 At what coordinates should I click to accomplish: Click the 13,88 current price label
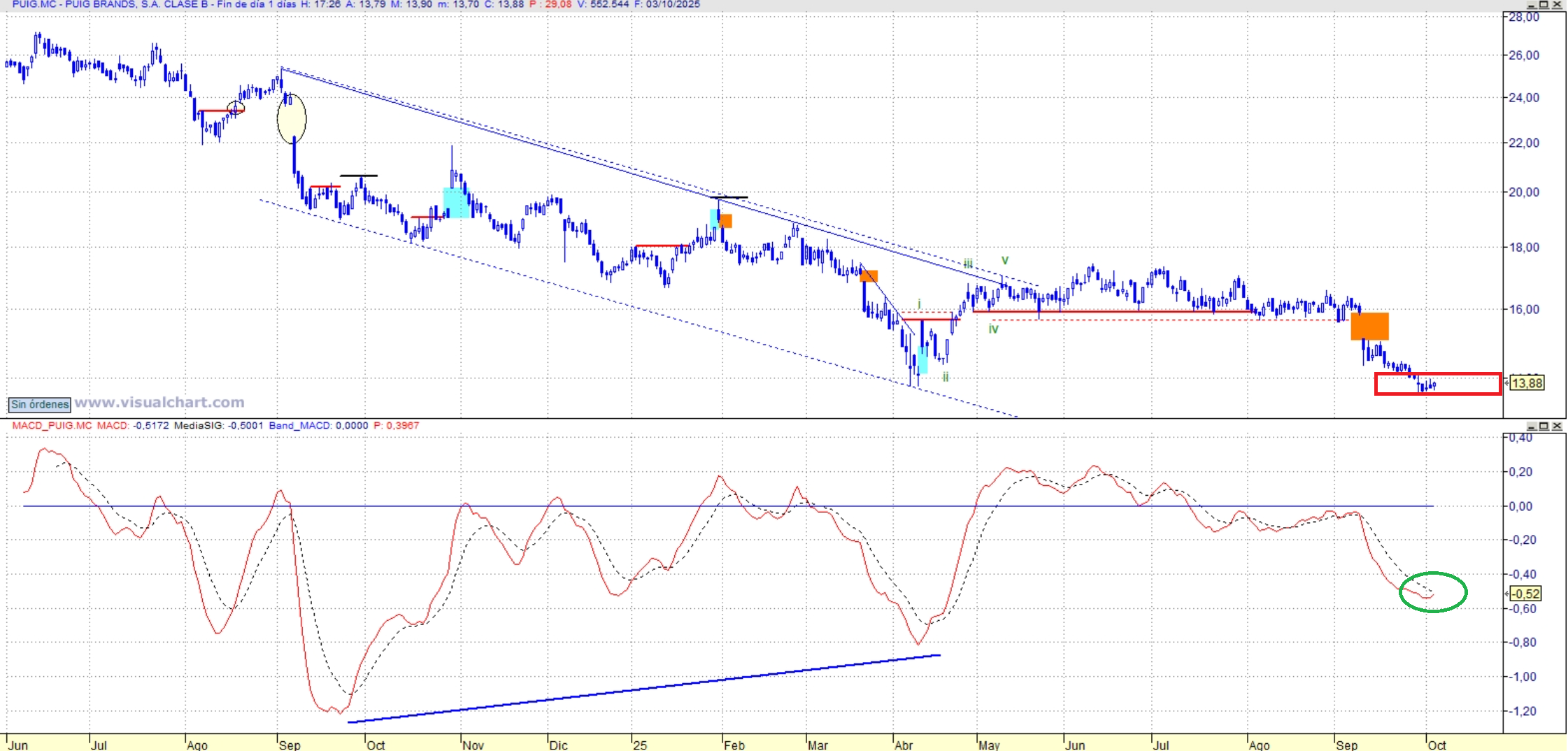pyautogui.click(x=1526, y=383)
